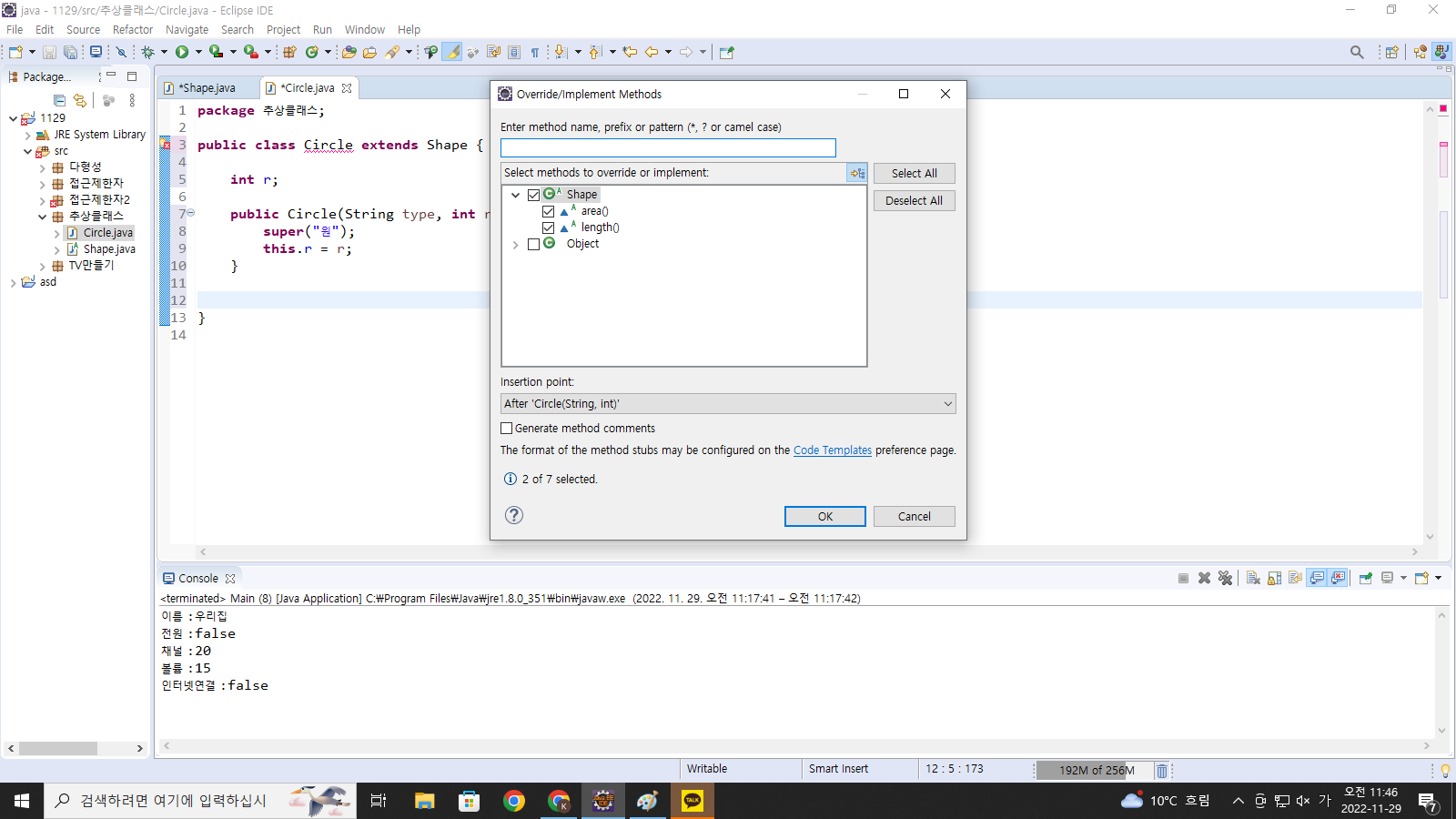Click the tip lightbulb icon in status bar

1444,770
